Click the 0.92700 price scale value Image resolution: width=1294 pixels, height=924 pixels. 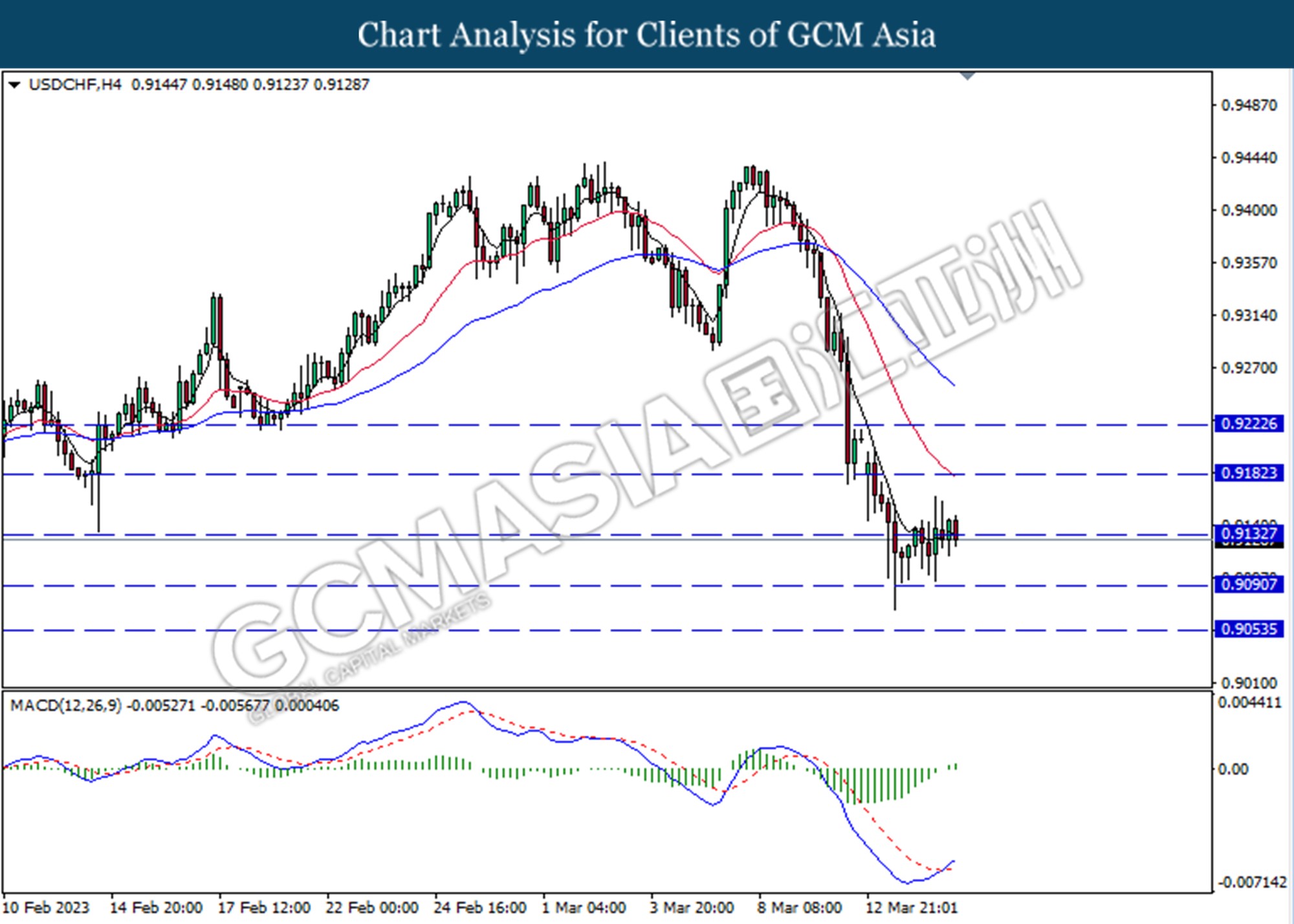point(1249,368)
